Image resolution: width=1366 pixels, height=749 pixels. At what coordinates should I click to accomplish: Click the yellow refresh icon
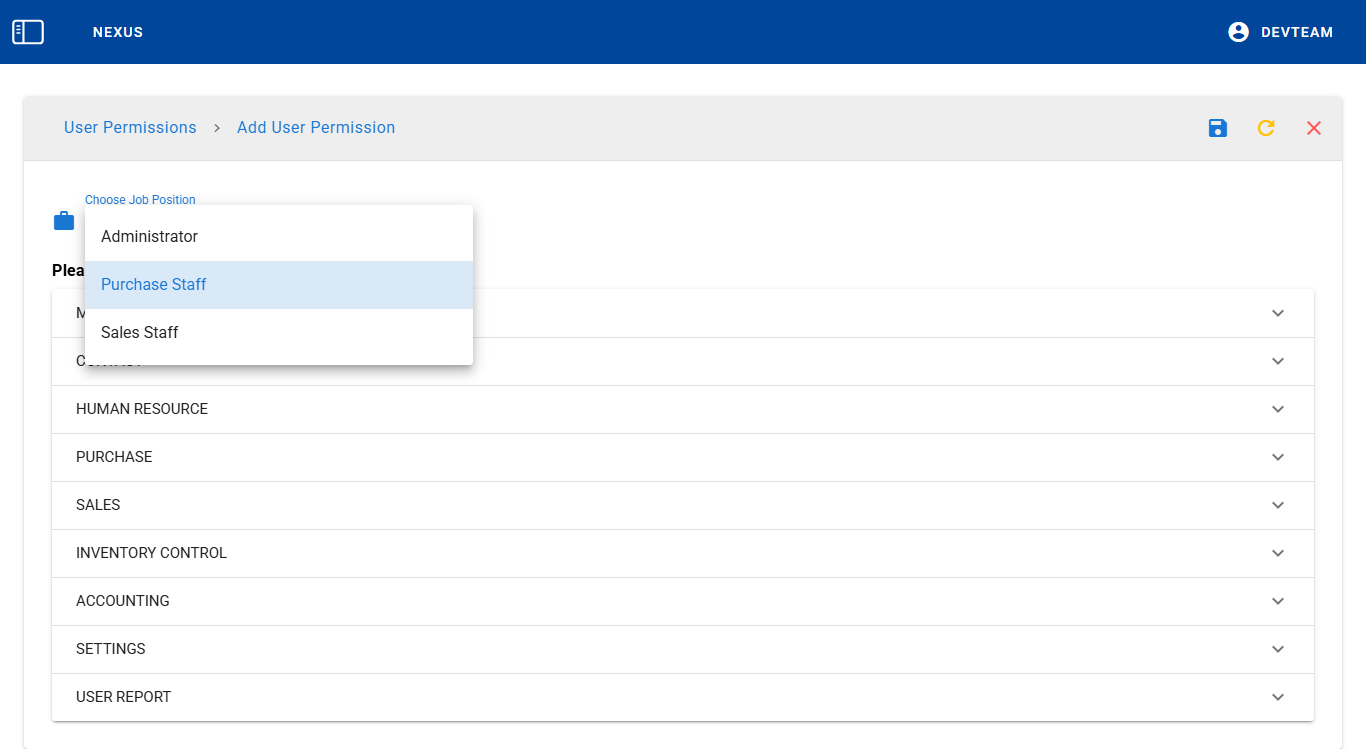click(x=1266, y=128)
